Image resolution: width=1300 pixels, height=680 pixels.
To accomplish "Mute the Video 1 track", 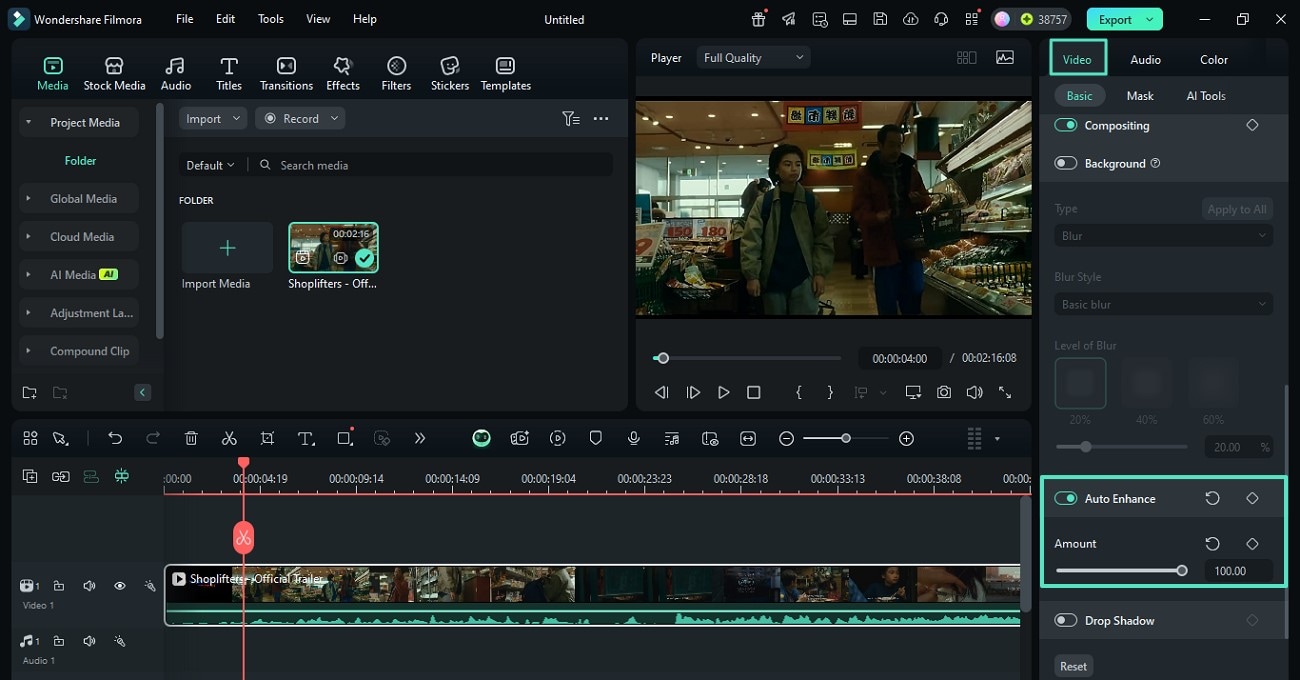I will [89, 586].
